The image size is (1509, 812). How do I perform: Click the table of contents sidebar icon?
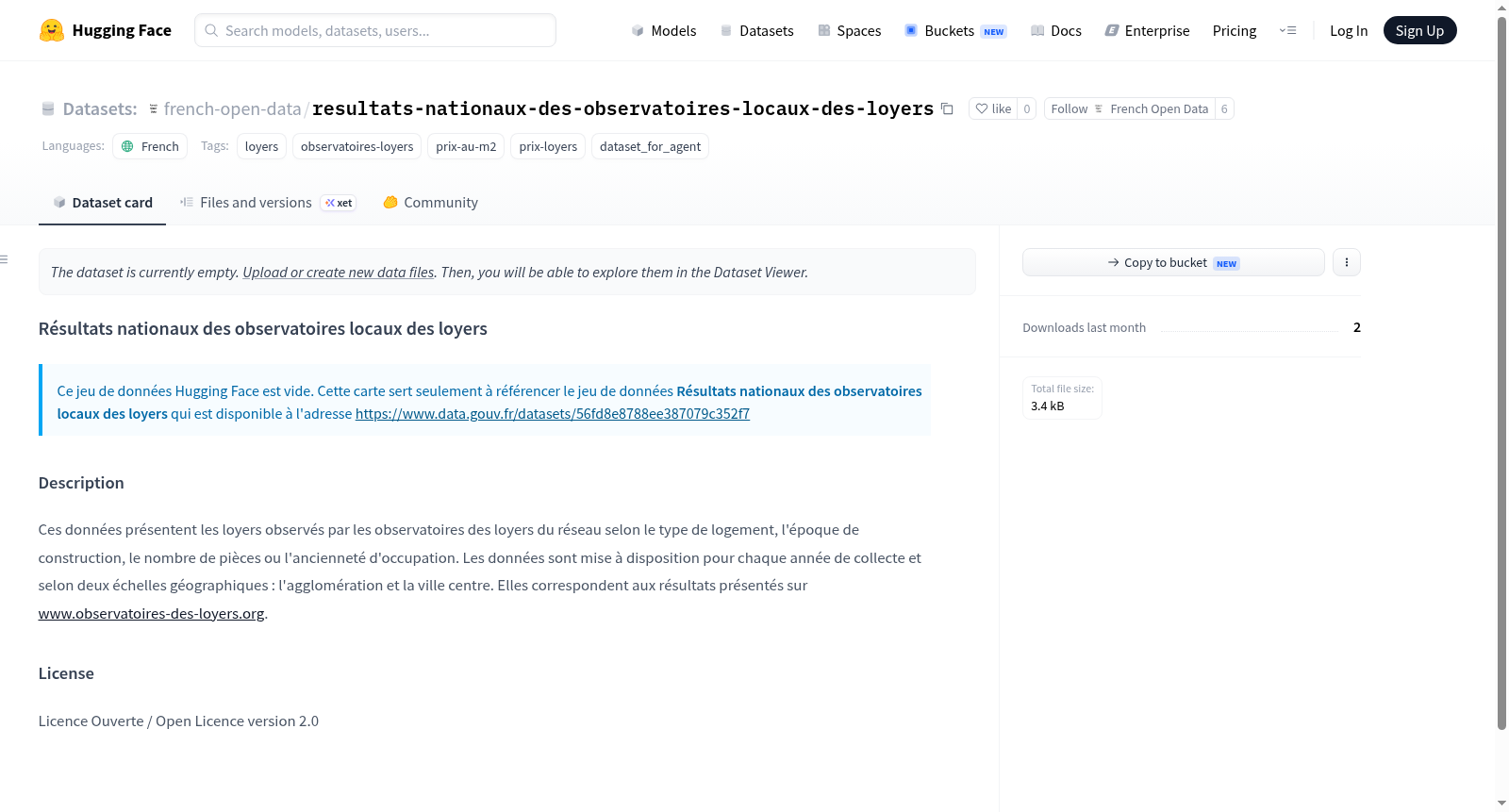(x=5, y=259)
